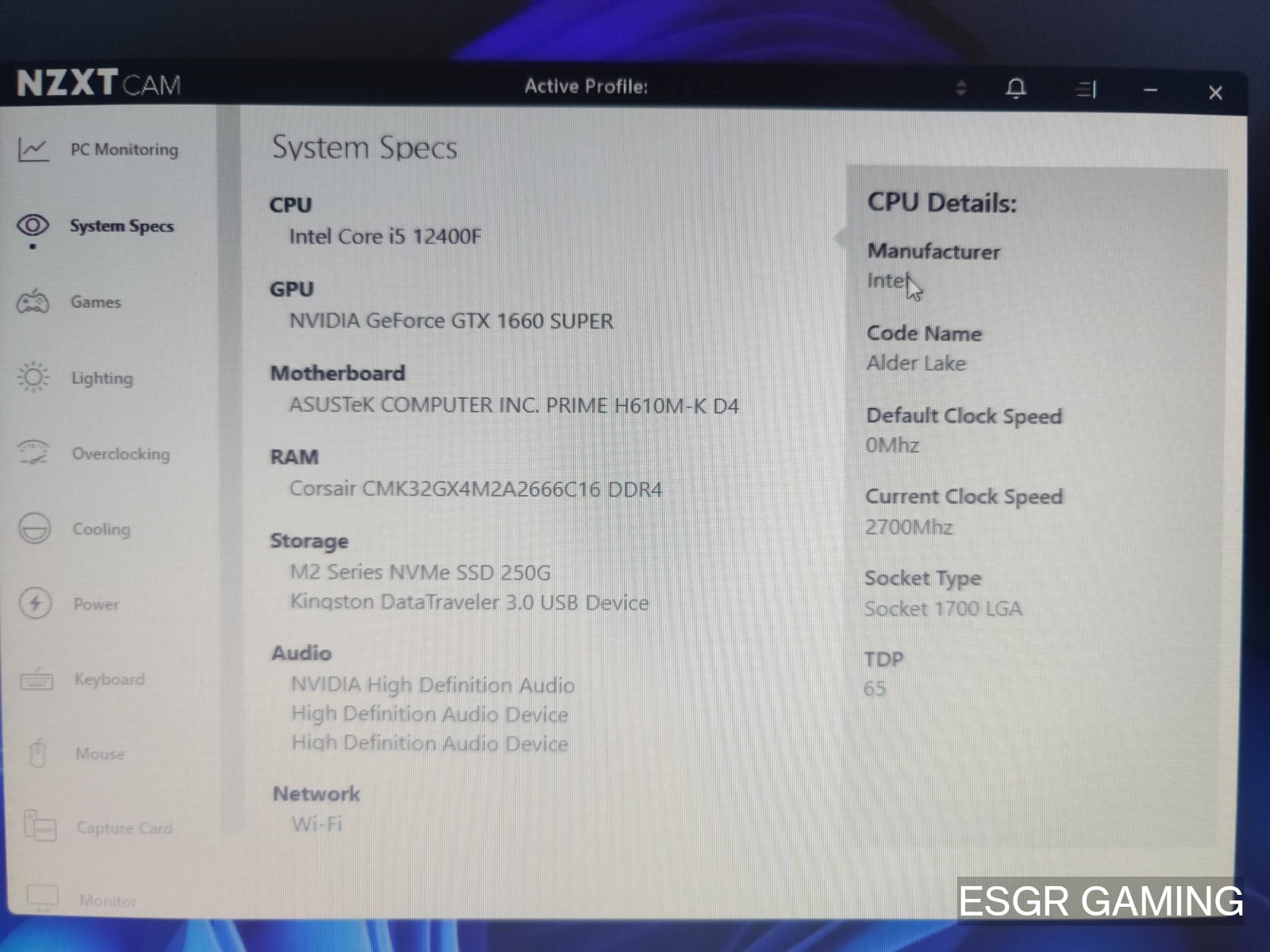1270x952 pixels.
Task: Click the Network section heading
Action: tap(316, 793)
